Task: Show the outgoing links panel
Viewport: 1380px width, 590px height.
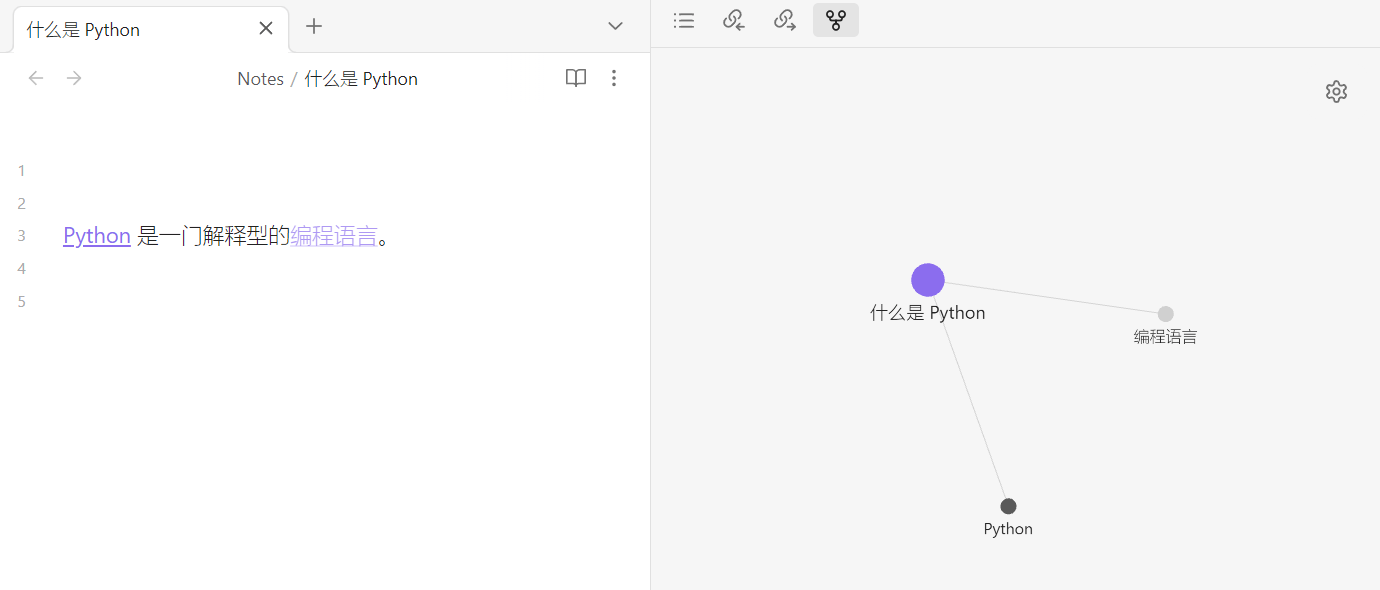Action: [785, 20]
